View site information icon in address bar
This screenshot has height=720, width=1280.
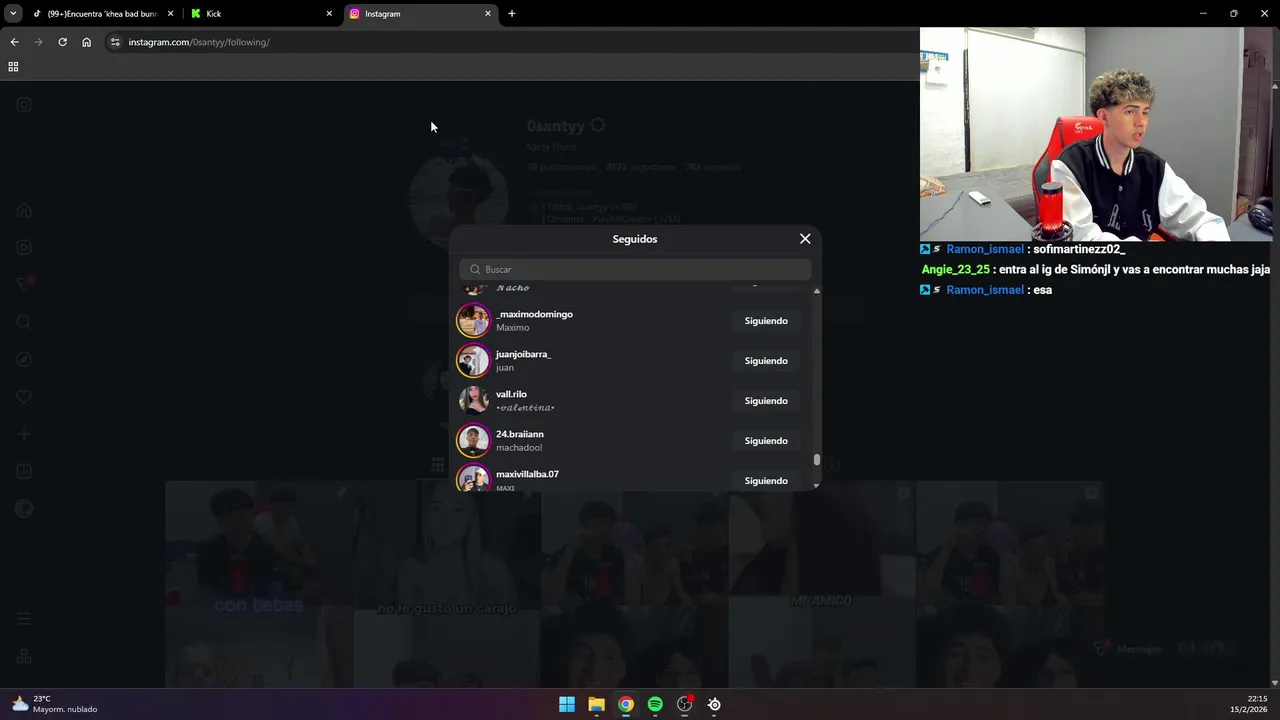[115, 42]
